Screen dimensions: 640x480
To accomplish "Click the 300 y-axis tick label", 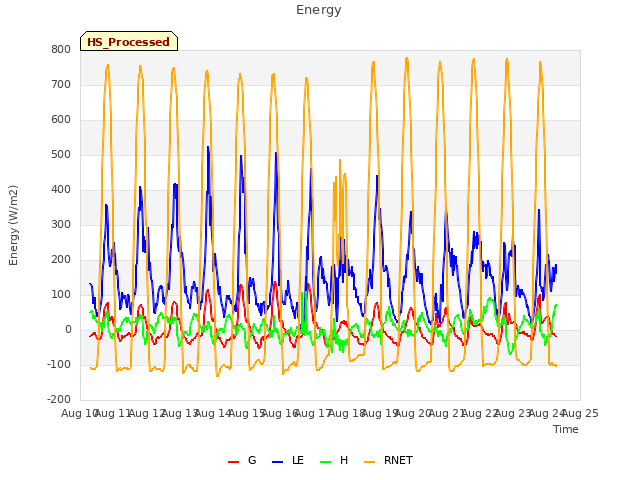I will (x=61, y=224).
